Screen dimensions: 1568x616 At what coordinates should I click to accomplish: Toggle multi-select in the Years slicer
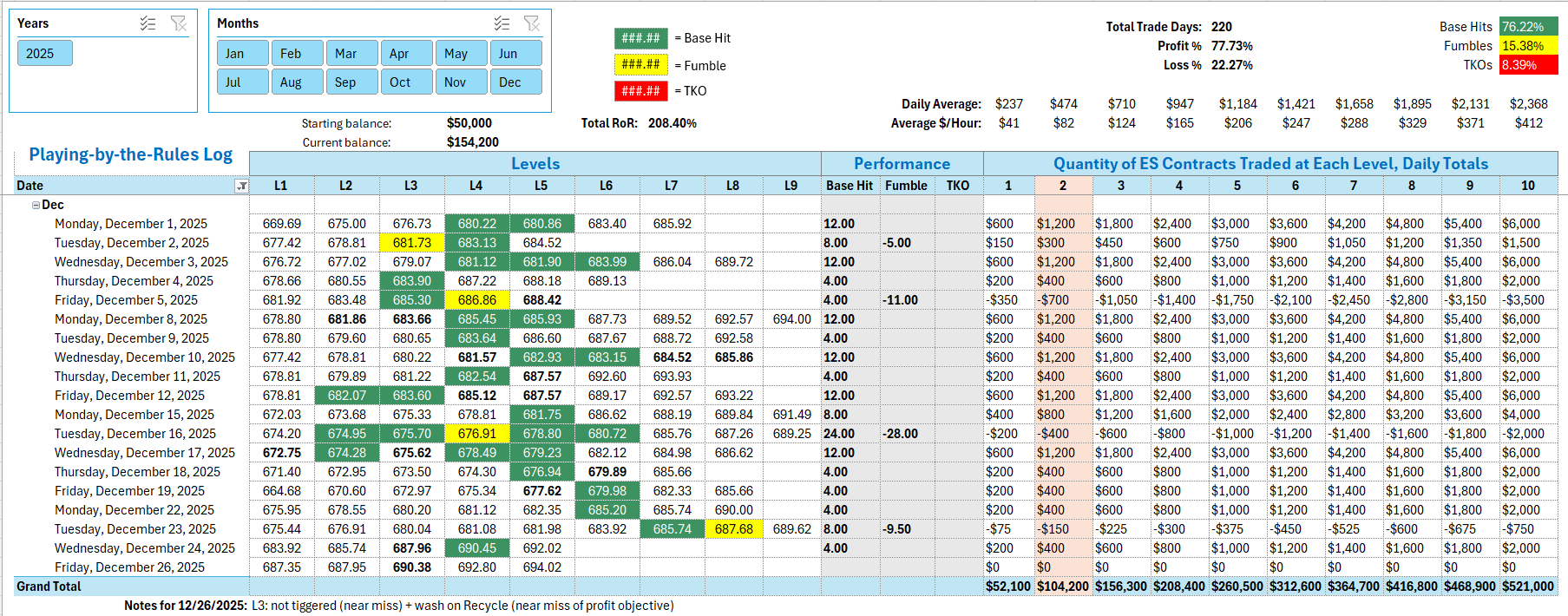(x=148, y=23)
